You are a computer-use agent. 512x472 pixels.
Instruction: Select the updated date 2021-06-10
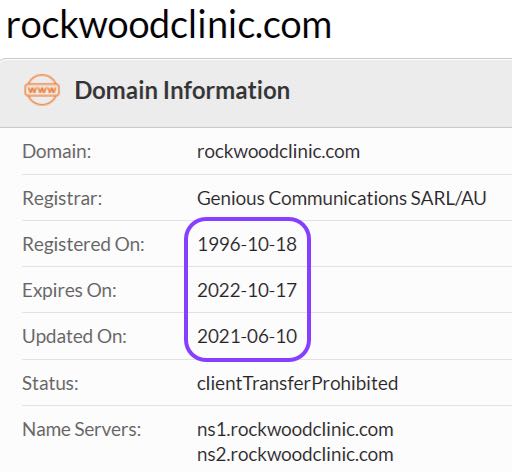(247, 336)
